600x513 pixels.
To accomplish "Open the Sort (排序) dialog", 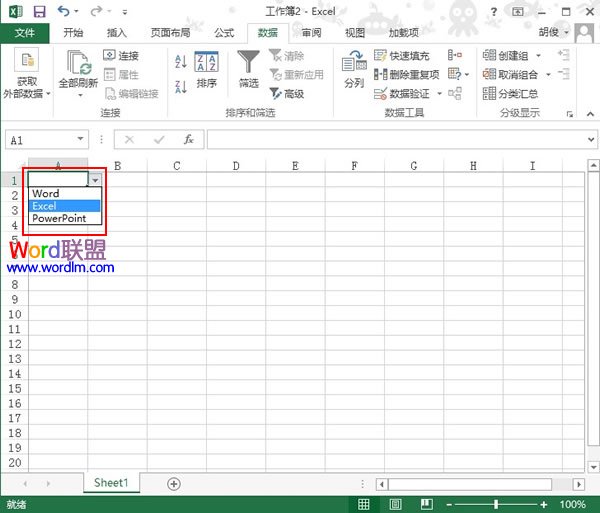I will tap(207, 69).
